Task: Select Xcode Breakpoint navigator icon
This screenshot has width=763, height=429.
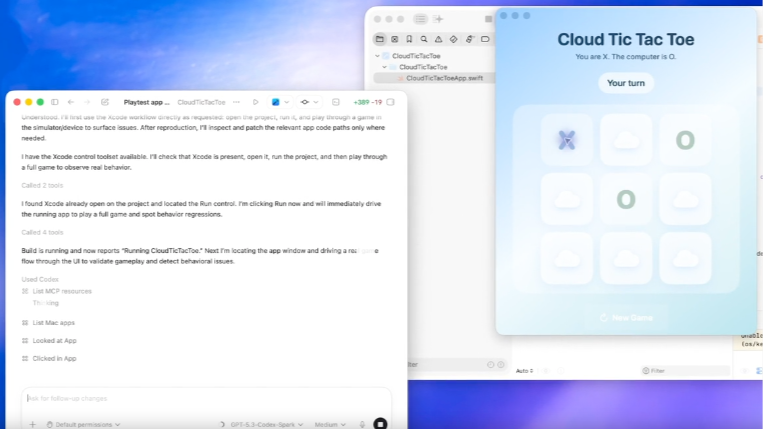Action: (485, 39)
